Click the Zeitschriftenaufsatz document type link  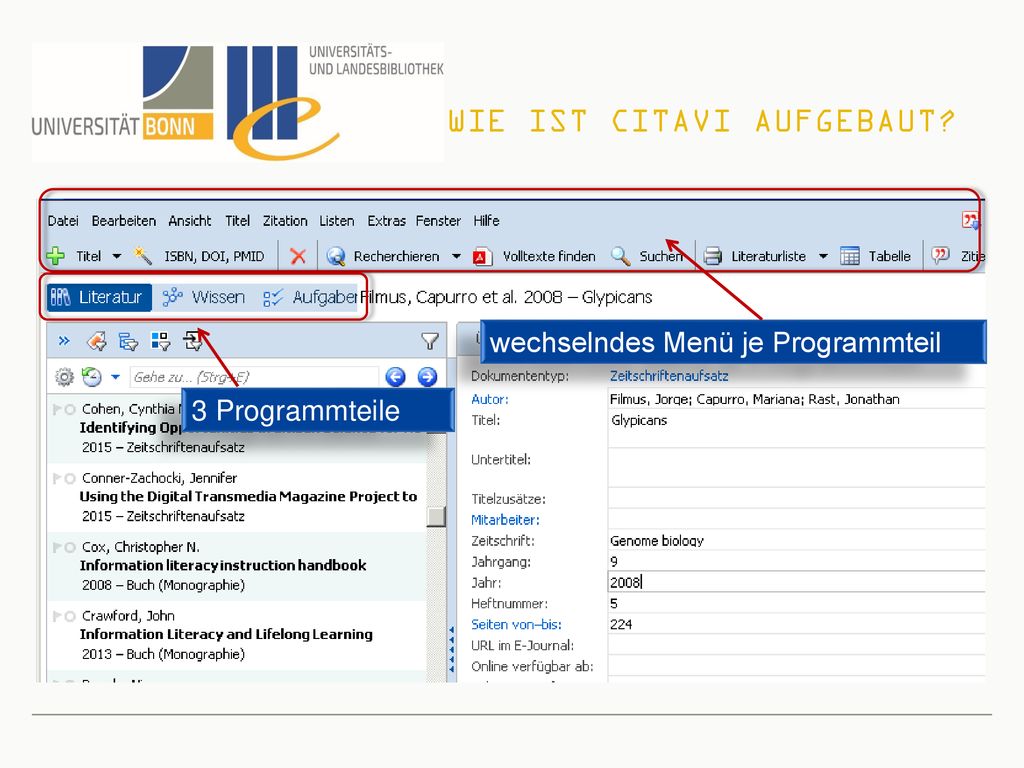point(669,376)
